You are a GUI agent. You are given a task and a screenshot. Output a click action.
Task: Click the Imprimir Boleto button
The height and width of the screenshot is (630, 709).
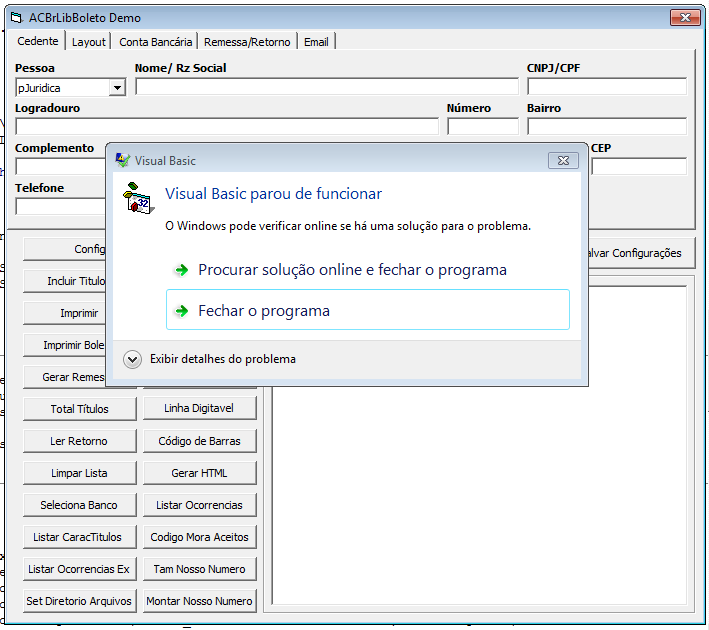point(64,345)
